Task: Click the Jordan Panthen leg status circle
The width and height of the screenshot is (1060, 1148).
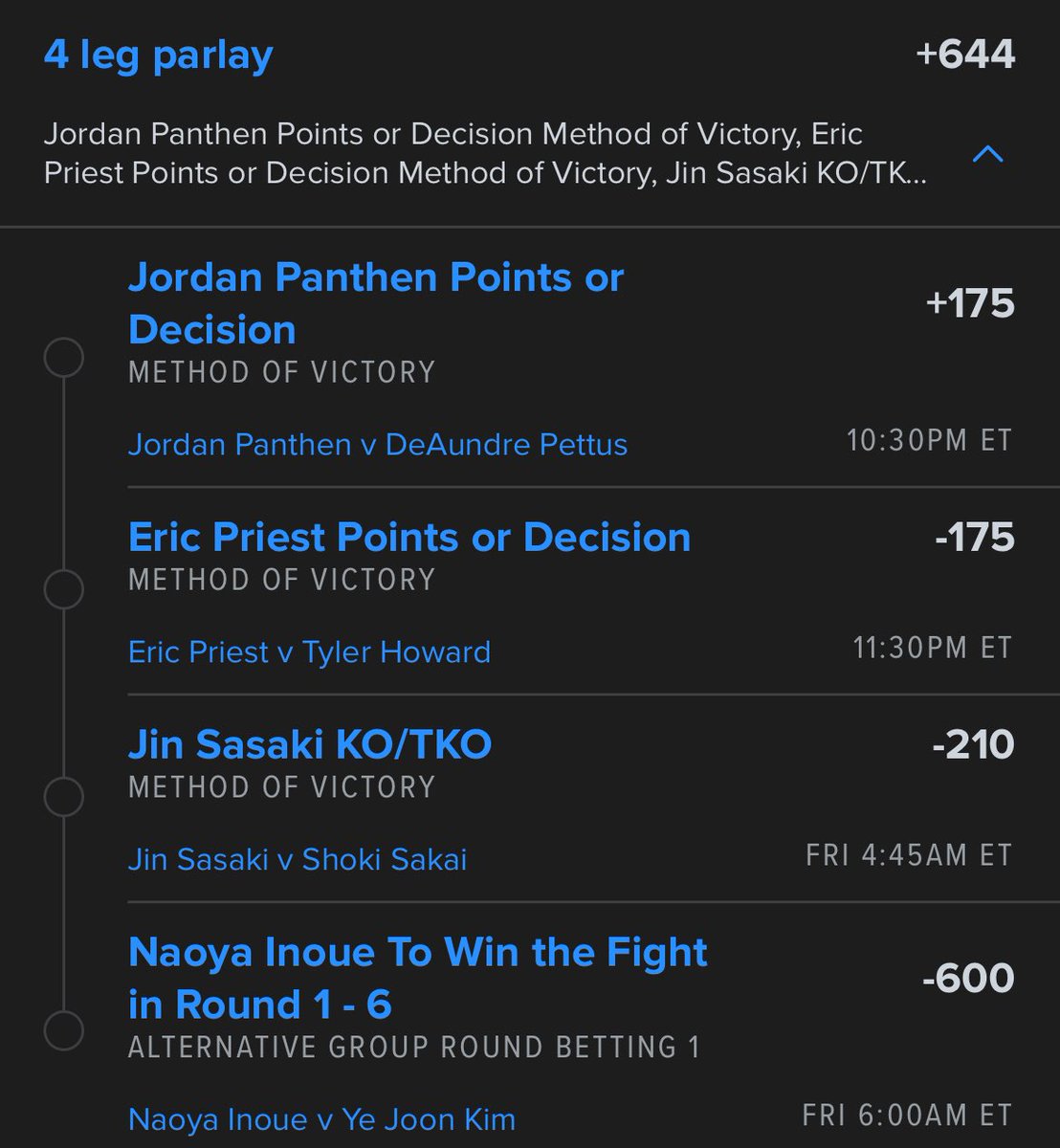Action: coord(64,359)
